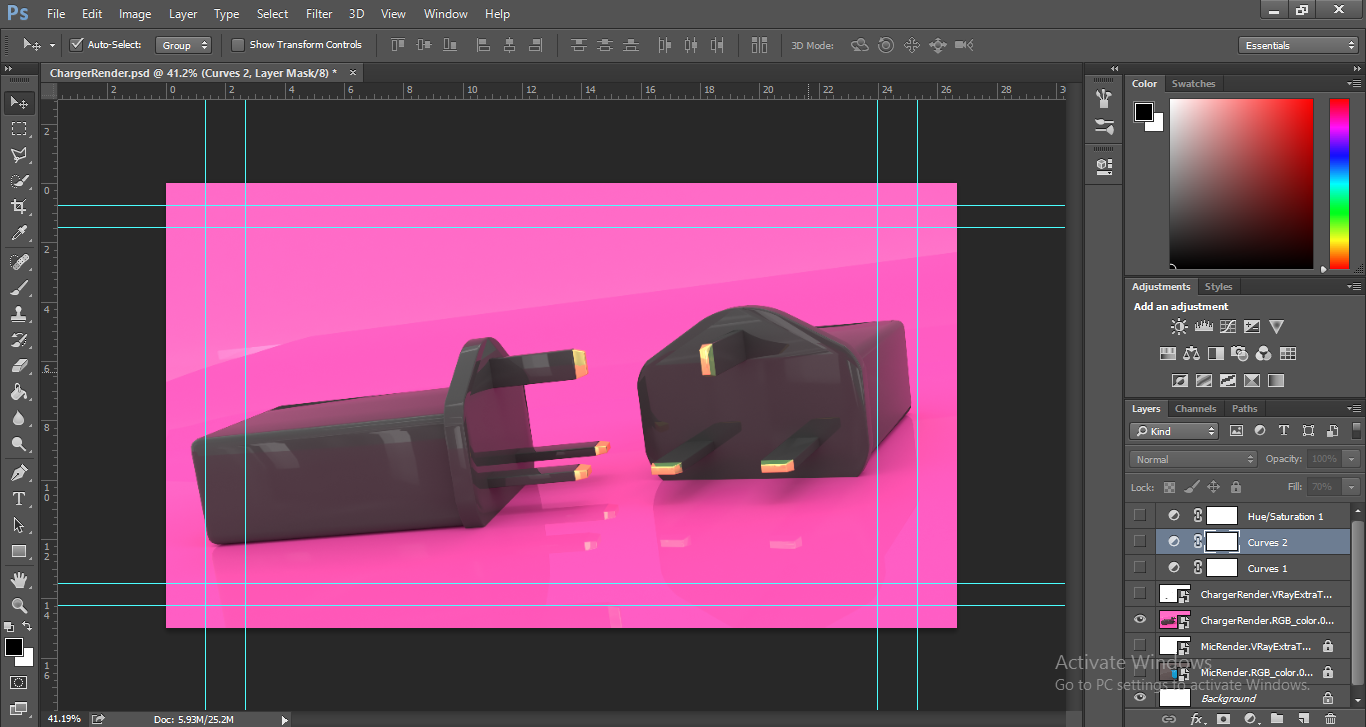Select the Brush tool
Viewport: 1366px width, 727px height.
click(19, 288)
